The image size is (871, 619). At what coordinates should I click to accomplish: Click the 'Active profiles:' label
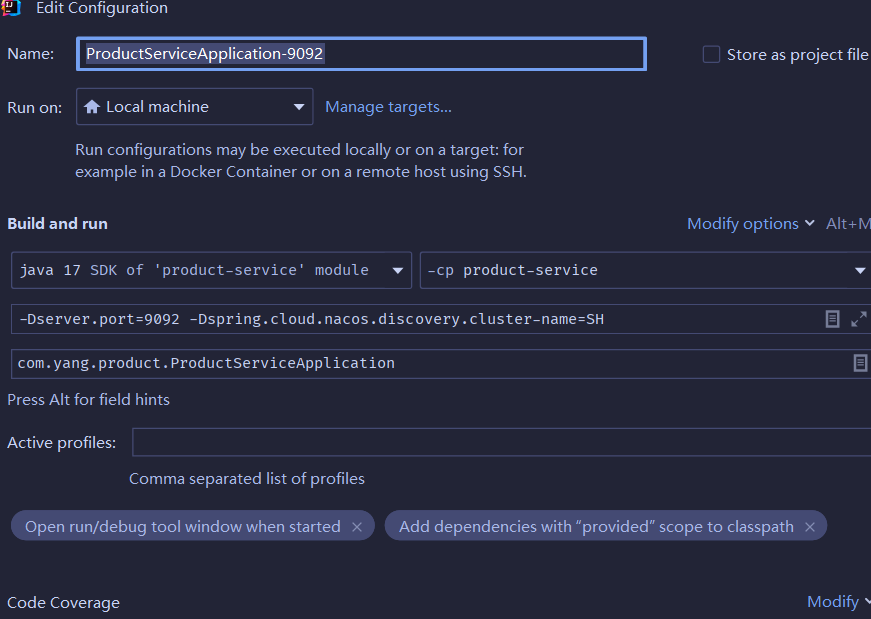62,442
